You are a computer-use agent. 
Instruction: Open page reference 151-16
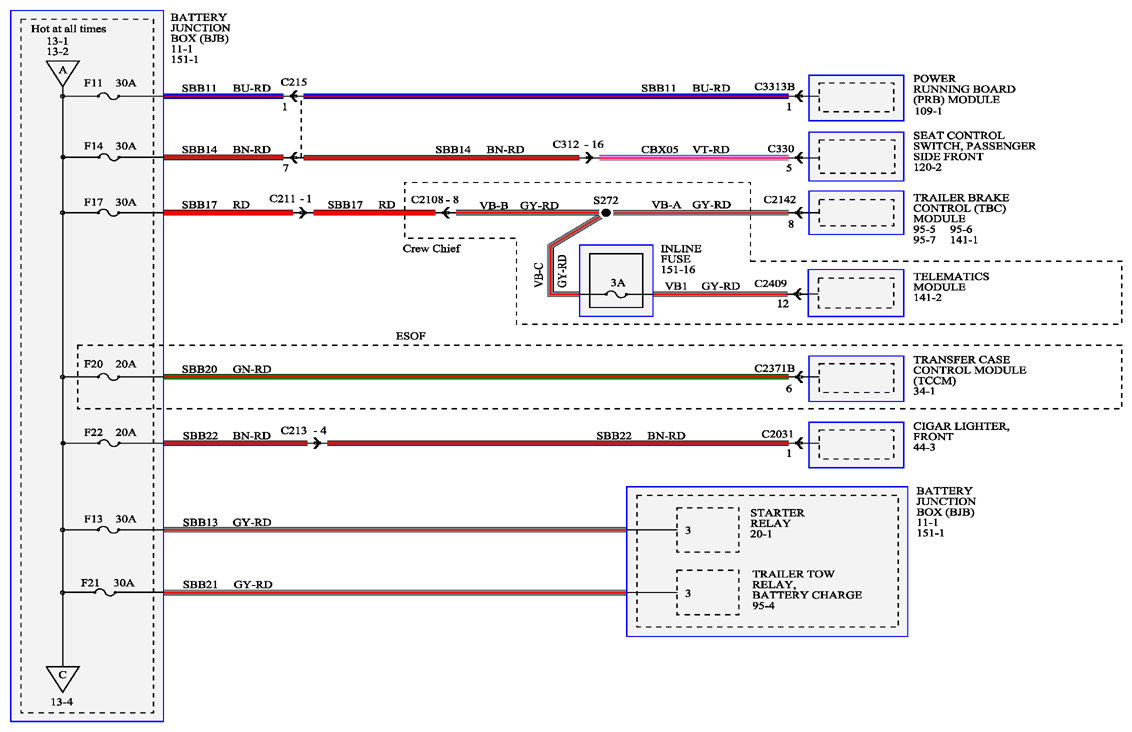(x=678, y=270)
